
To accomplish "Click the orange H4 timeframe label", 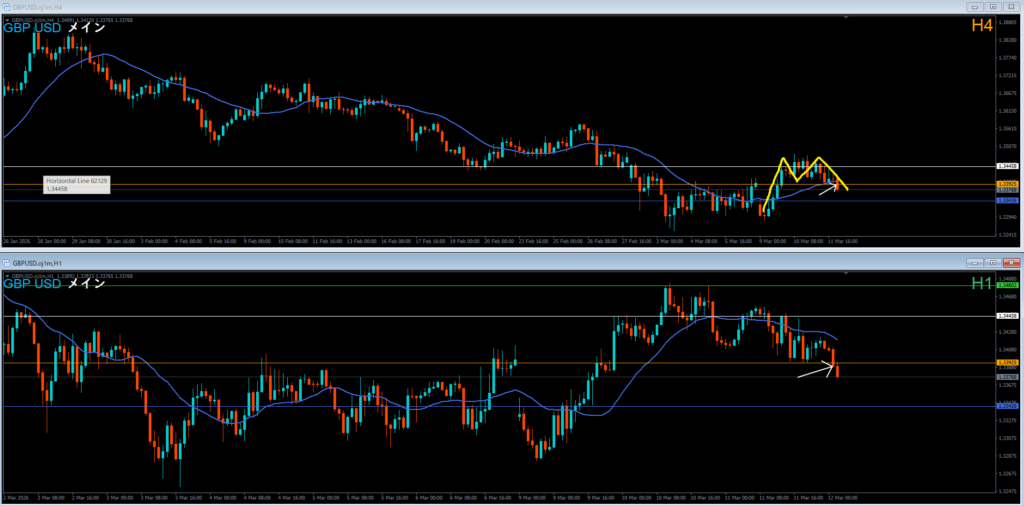I will pos(980,25).
